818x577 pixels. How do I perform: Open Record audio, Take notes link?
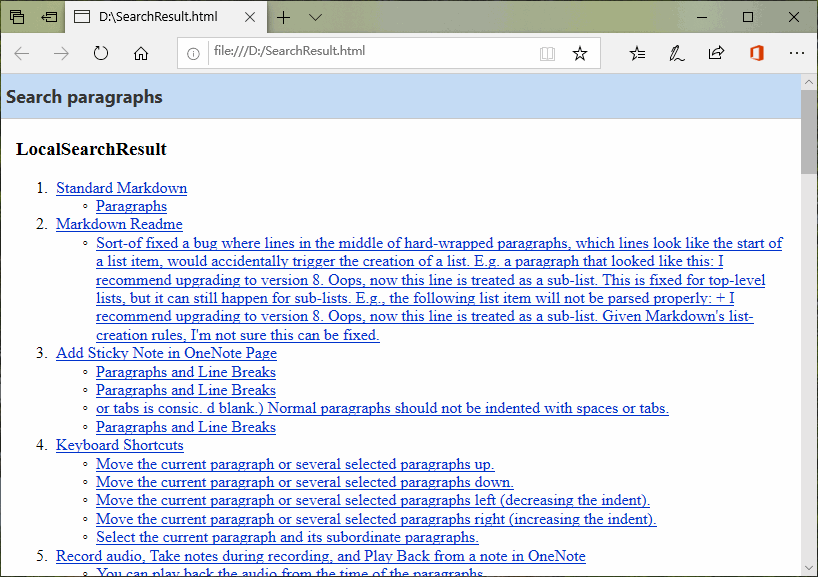click(321, 556)
